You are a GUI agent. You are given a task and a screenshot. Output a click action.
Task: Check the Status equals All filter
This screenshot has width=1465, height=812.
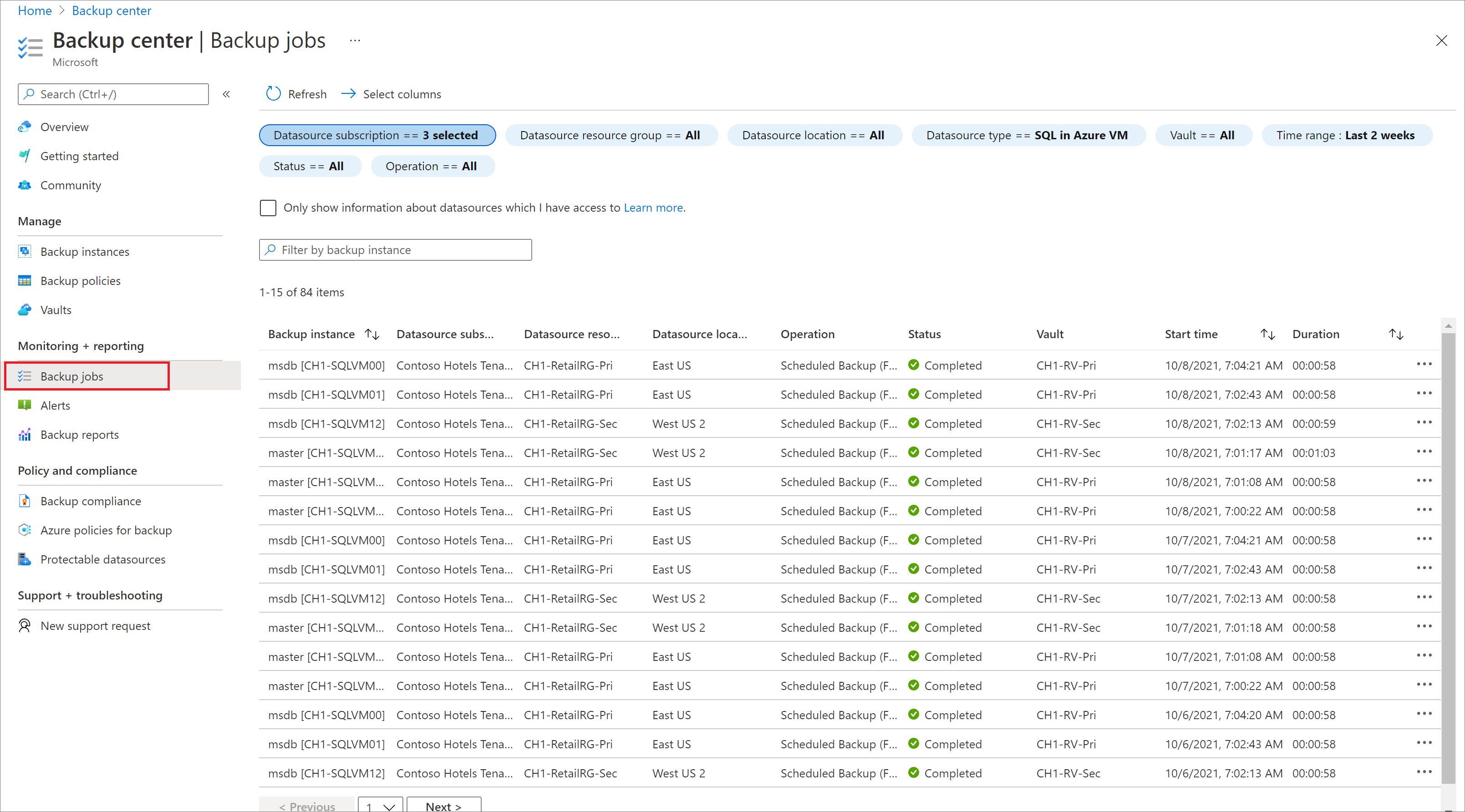tap(307, 166)
